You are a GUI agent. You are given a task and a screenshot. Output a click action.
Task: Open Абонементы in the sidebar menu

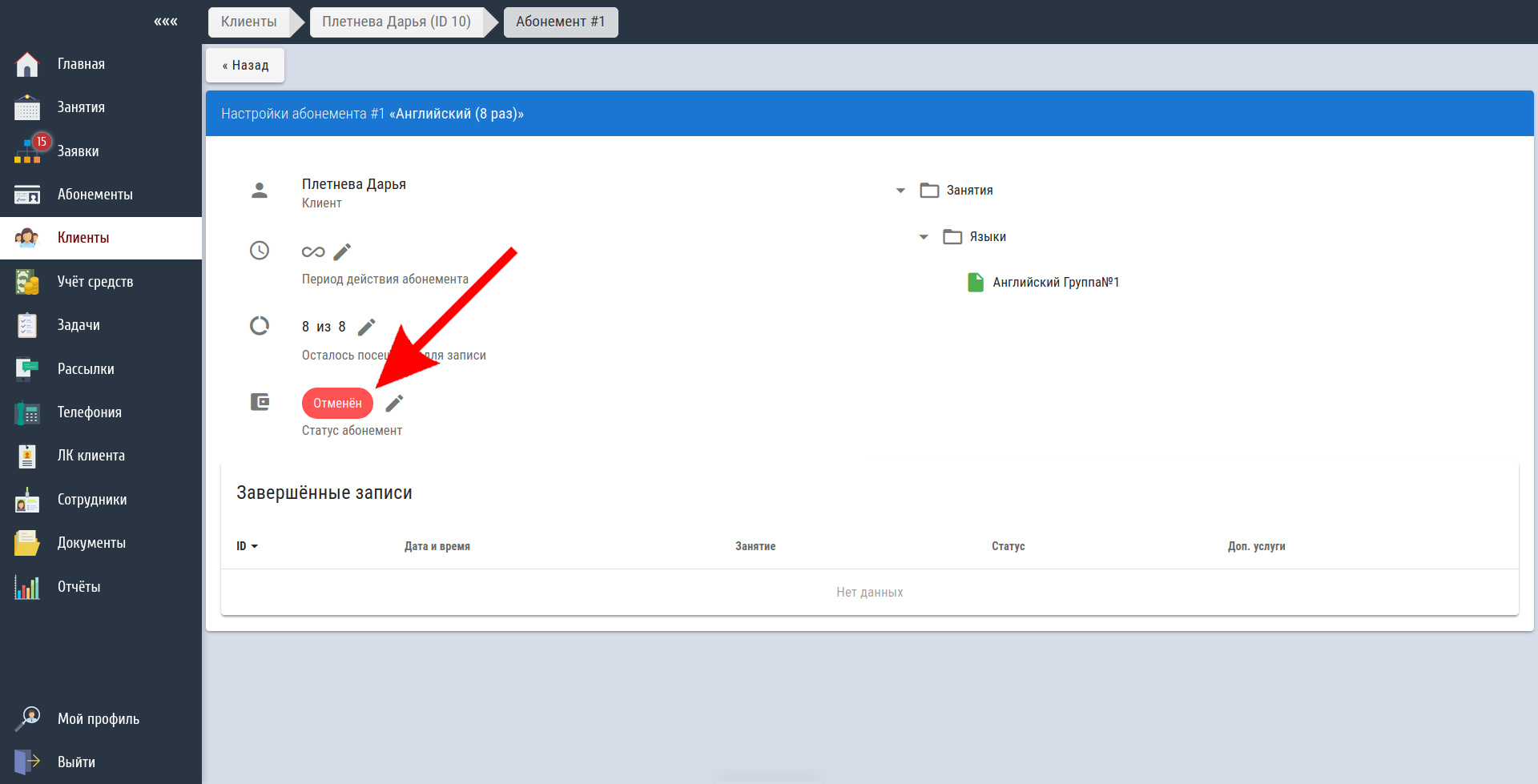(95, 195)
